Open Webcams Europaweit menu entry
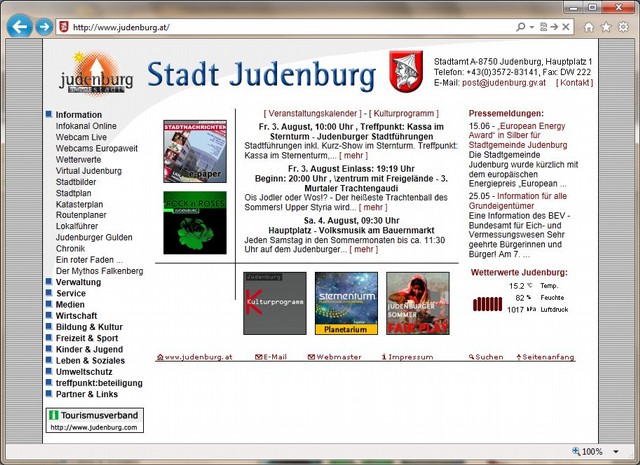 [x=97, y=148]
